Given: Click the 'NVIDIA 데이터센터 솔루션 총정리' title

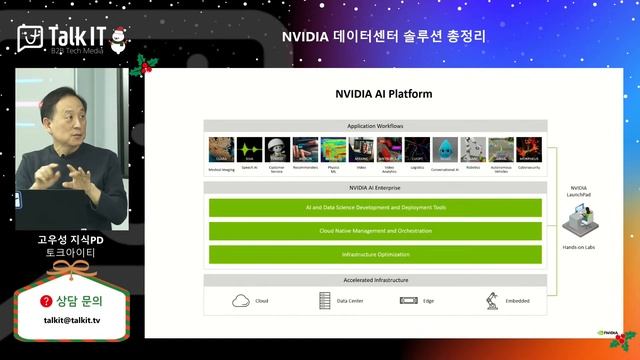Looking at the screenshot, I should click(x=384, y=36).
